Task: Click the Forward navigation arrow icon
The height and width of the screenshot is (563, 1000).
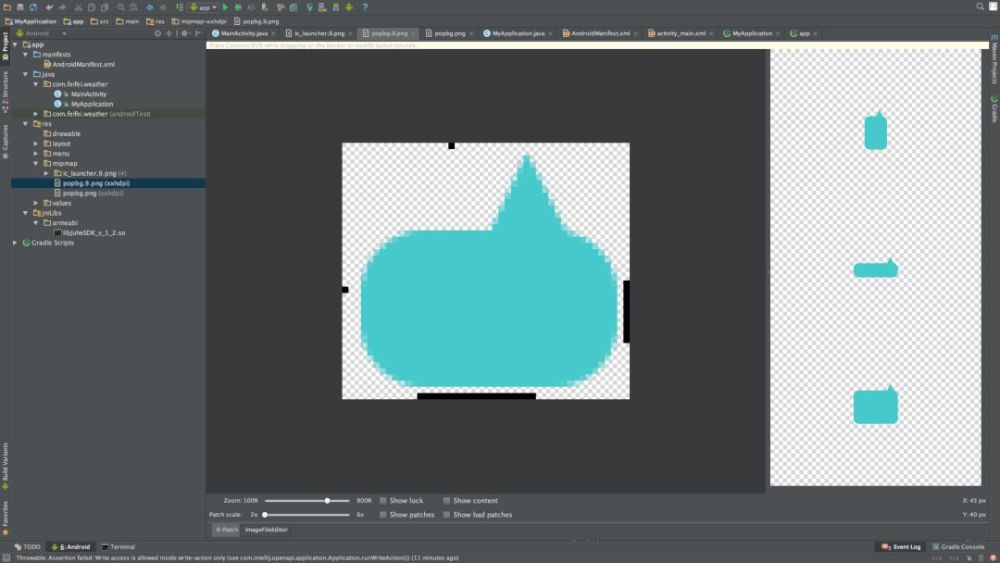Action: pyautogui.click(x=163, y=7)
